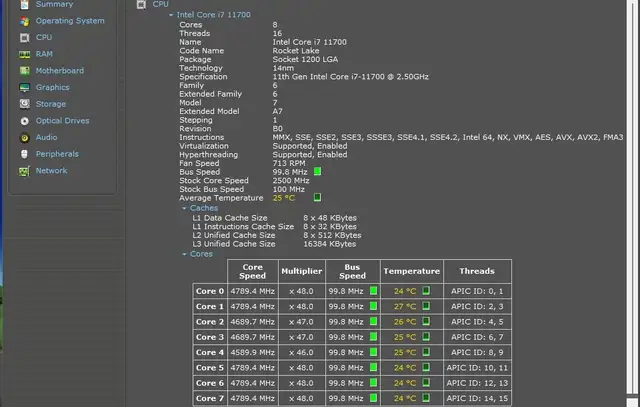Click the Operating System Windows flag icon
640x407 pixels.
coord(24,21)
